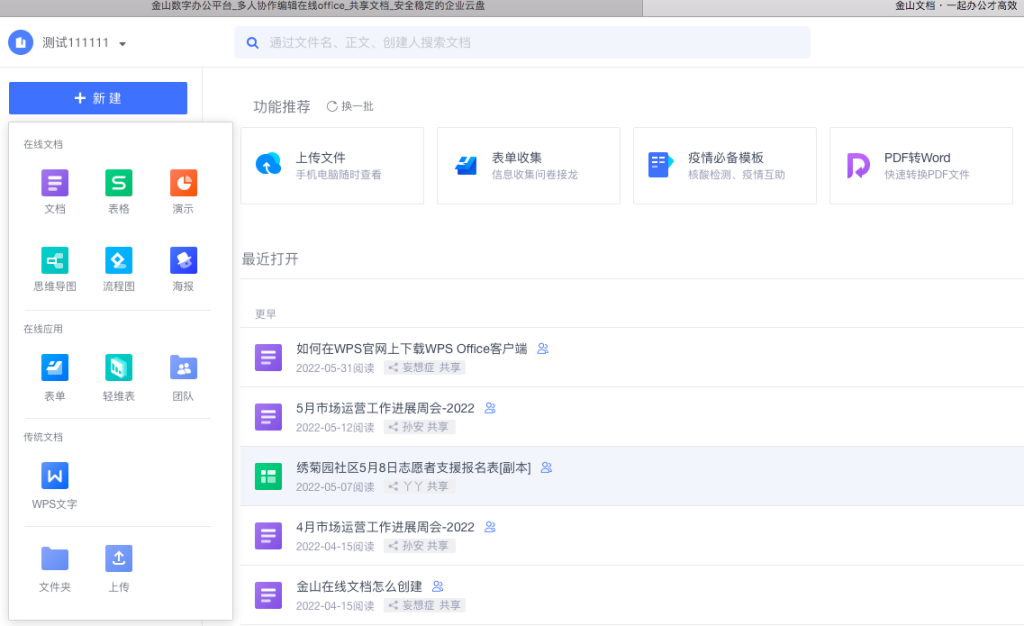Create a new 文件夹 folder
The width and height of the screenshot is (1024, 626).
pos(54,569)
